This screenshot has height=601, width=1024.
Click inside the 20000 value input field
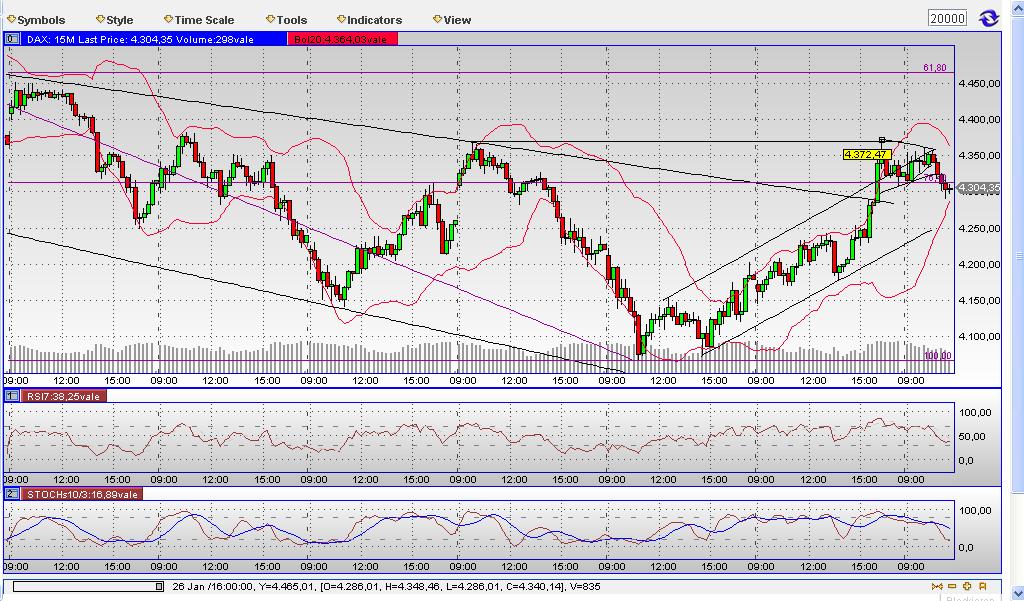946,17
